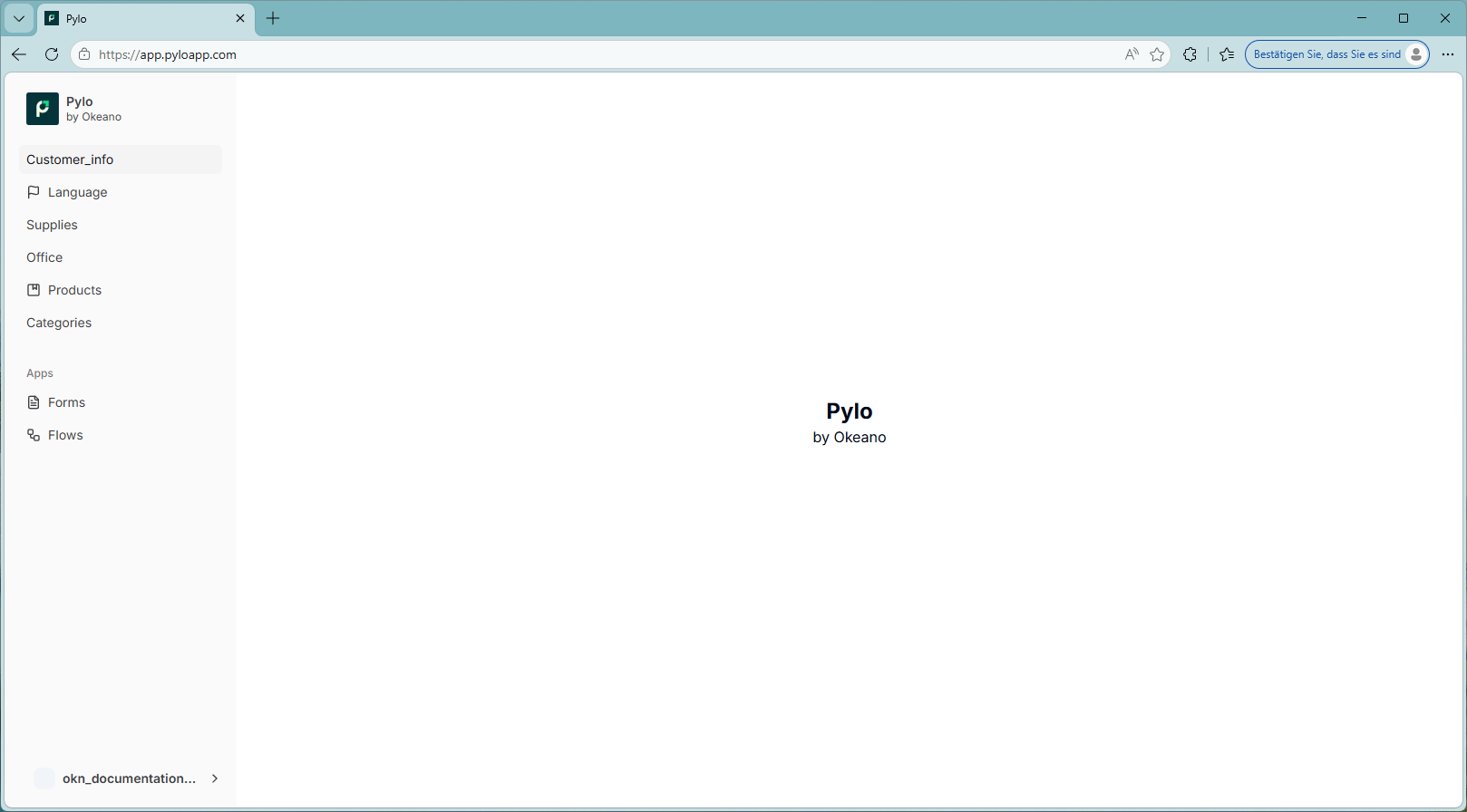1467x812 pixels.
Task: Open browser settings and more menu
Action: [x=1448, y=54]
